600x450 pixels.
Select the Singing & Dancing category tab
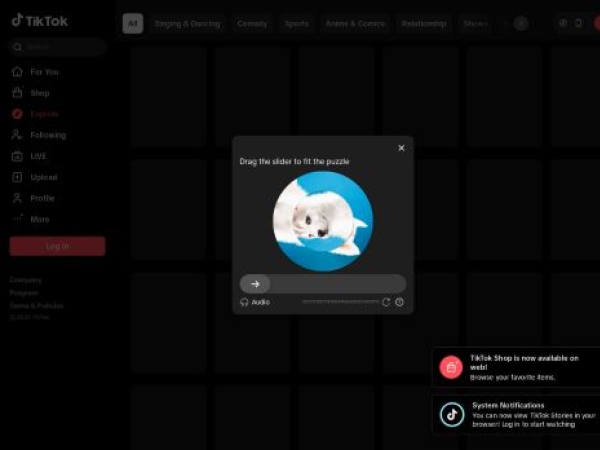[188, 23]
